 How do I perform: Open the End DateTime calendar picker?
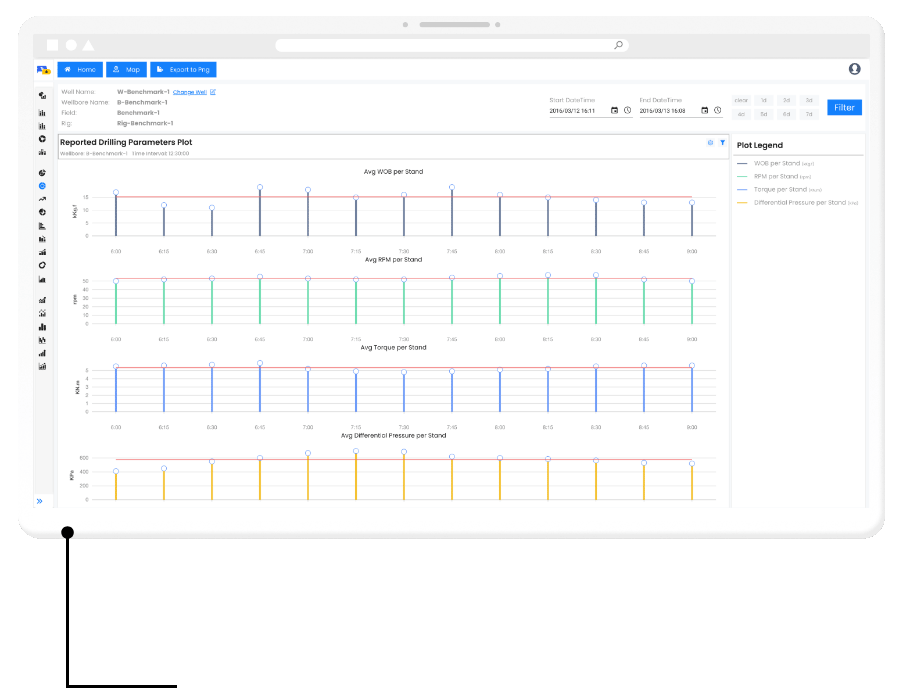tap(704, 111)
